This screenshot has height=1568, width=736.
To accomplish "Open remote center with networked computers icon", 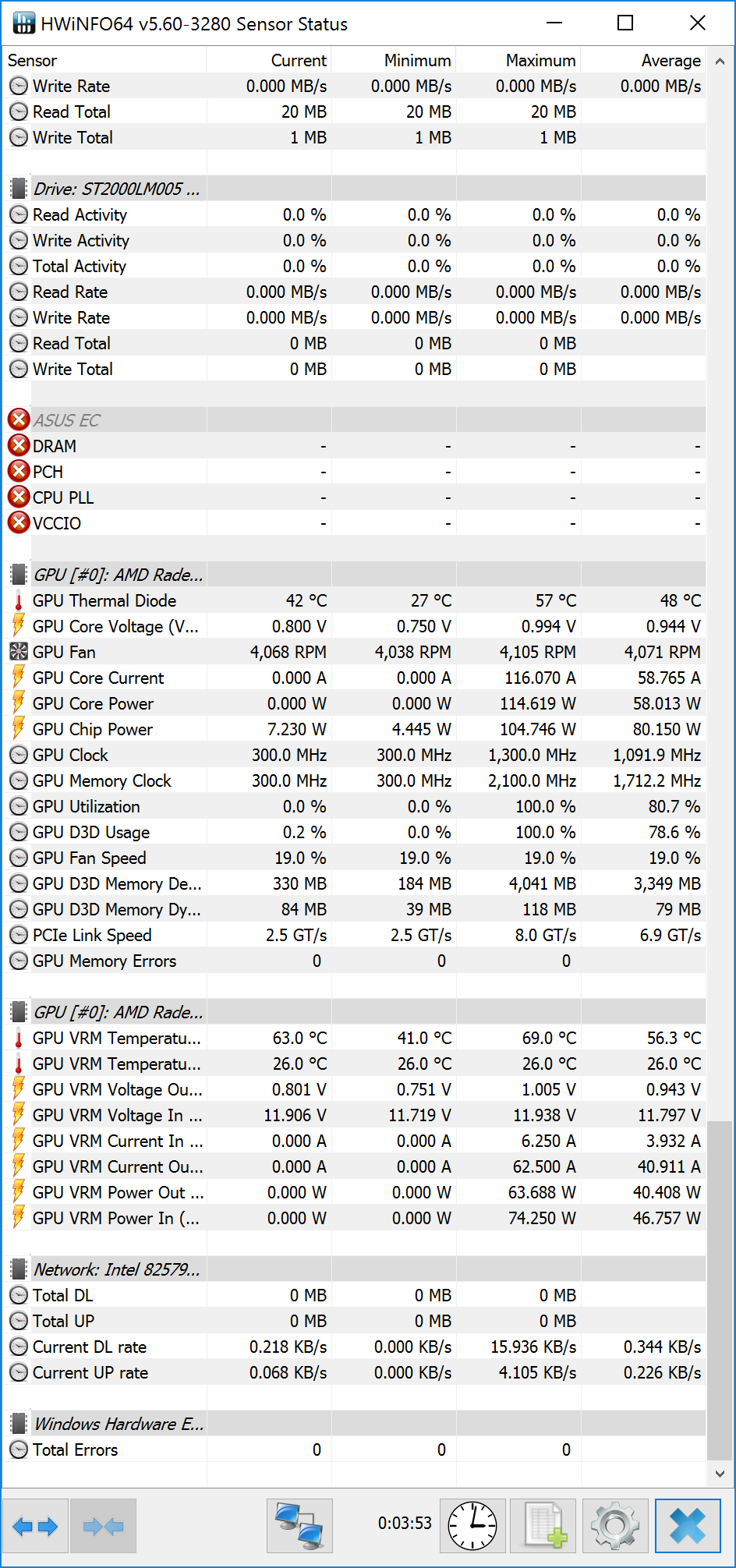I will (299, 1526).
